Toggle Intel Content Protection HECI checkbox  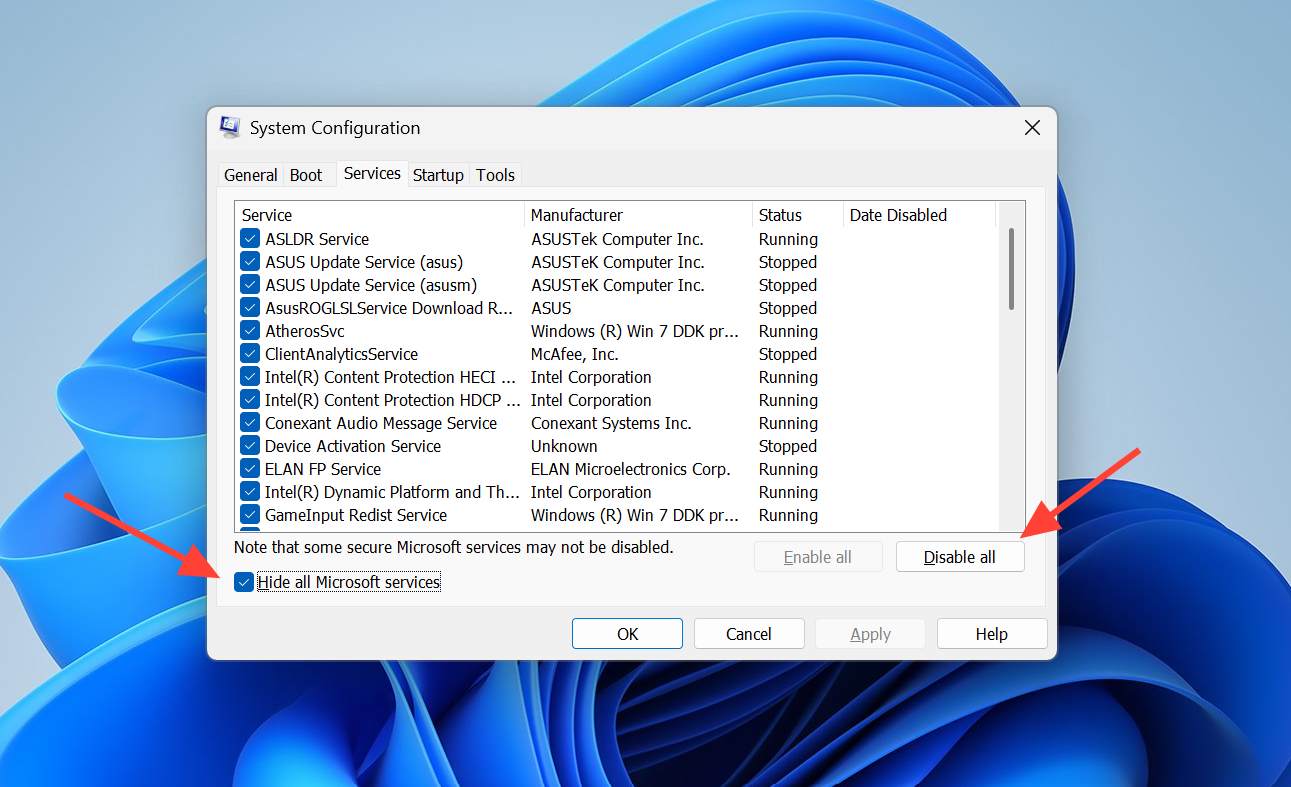(x=250, y=377)
